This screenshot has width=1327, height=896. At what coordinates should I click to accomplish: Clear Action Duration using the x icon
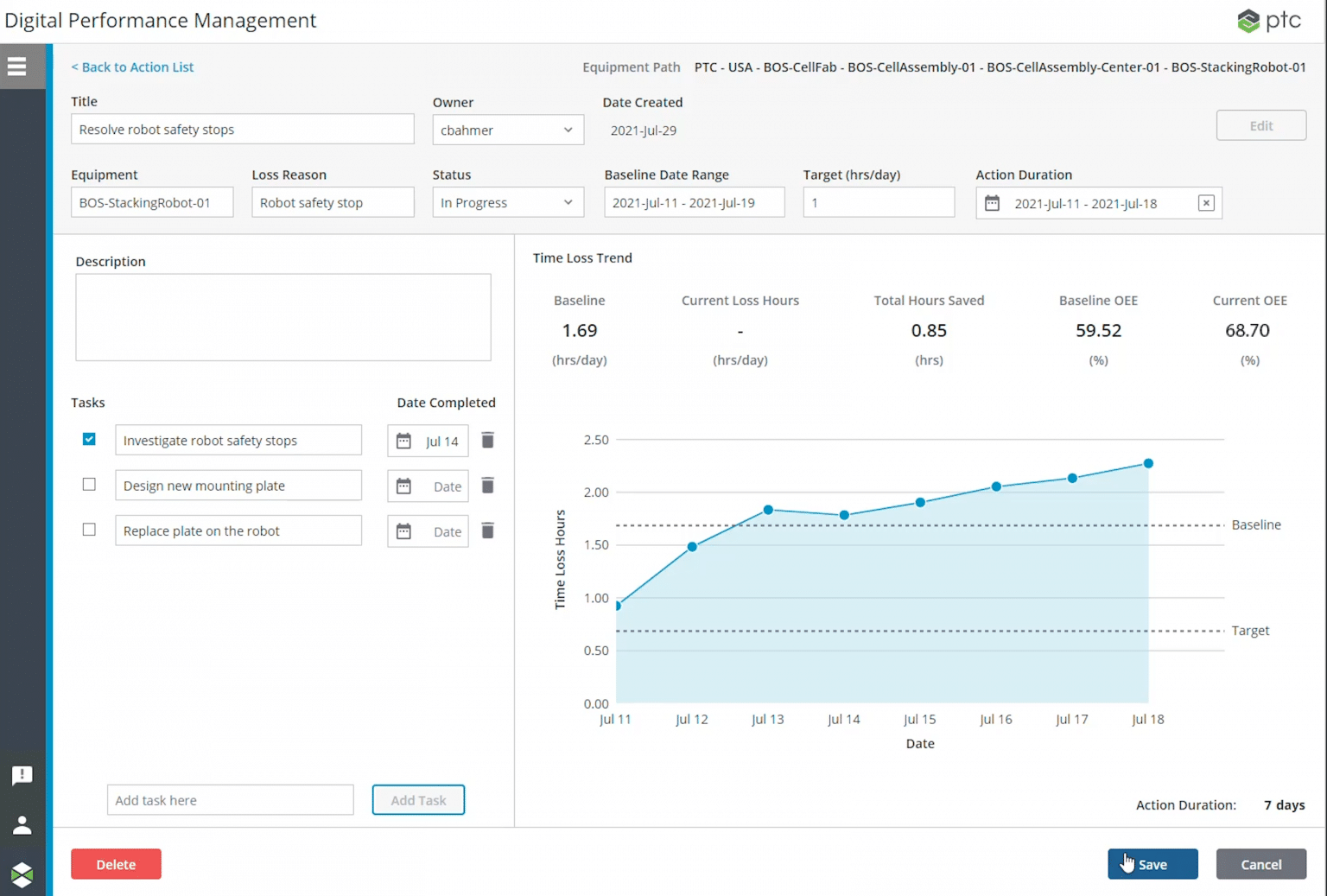[1206, 202]
